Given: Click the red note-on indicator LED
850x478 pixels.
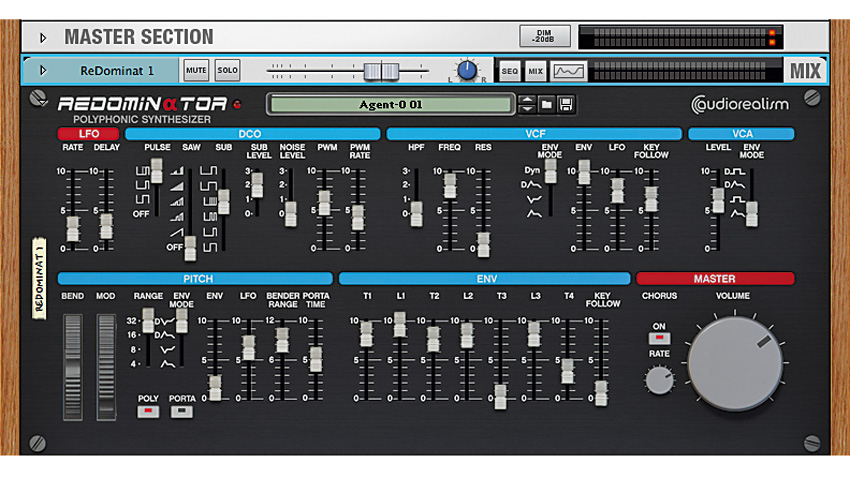Looking at the screenshot, I should [x=237, y=104].
